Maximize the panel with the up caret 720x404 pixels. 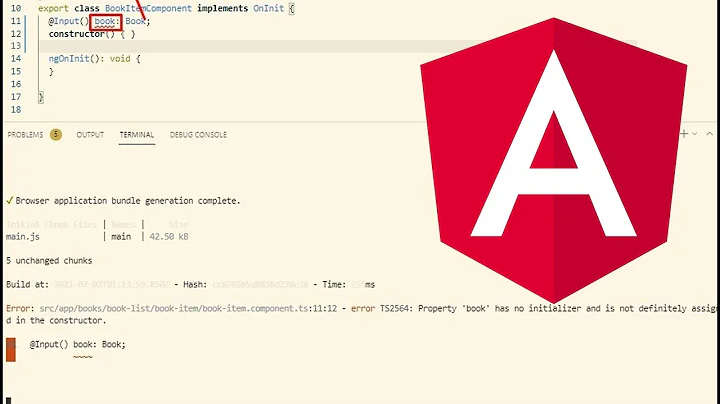pyautogui.click(x=709, y=134)
